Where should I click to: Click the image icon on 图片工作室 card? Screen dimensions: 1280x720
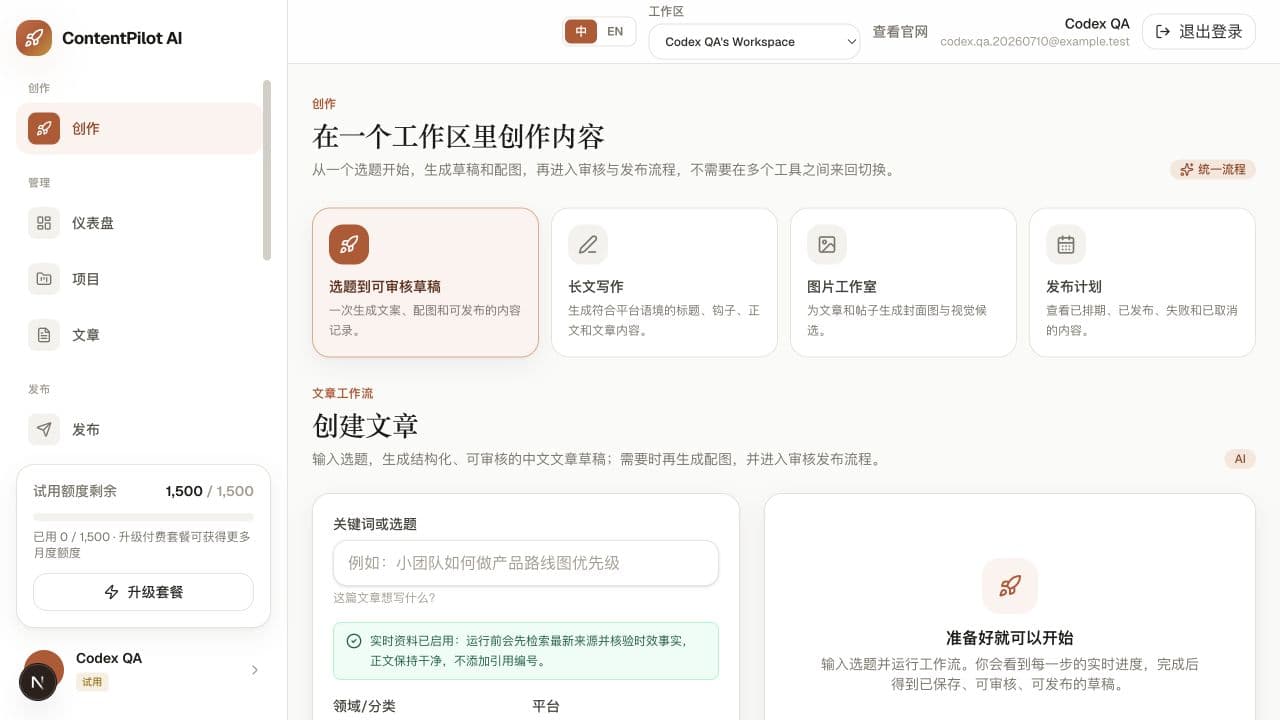tap(827, 244)
